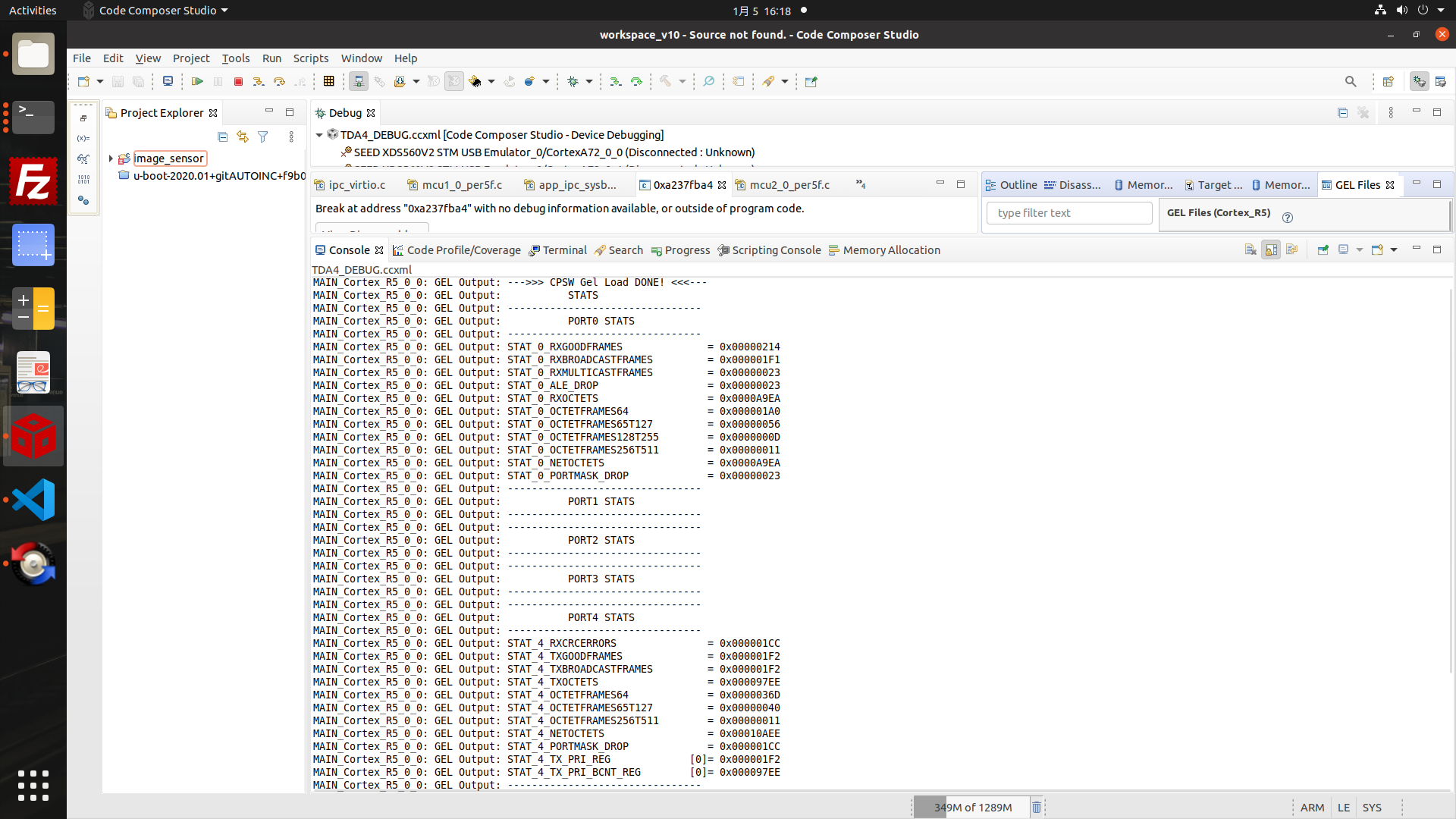Image resolution: width=1456 pixels, height=819 pixels.
Task: Click the garbage collector trash icon
Action: [1037, 808]
